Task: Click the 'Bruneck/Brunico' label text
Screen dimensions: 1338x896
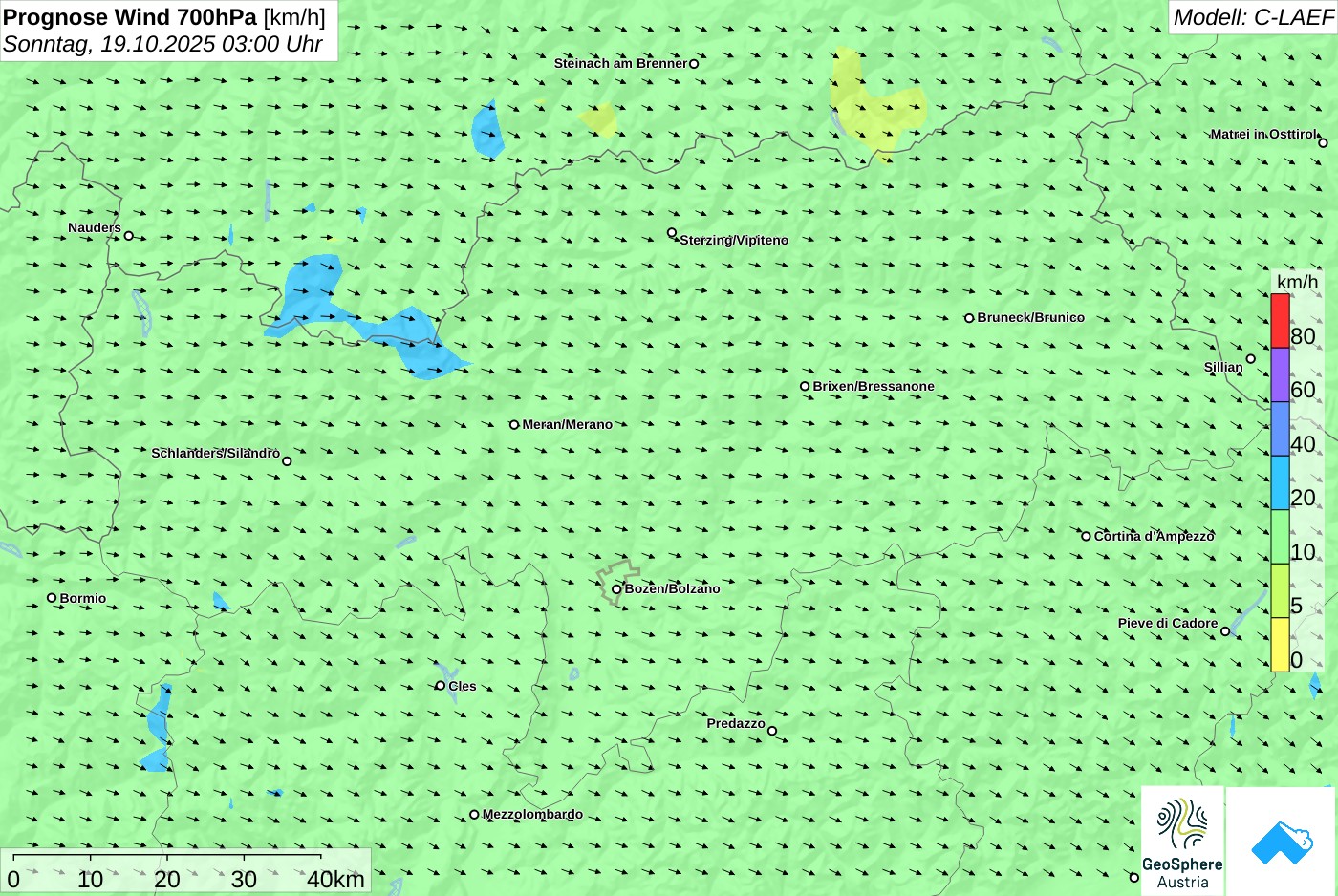Action: point(1031,317)
